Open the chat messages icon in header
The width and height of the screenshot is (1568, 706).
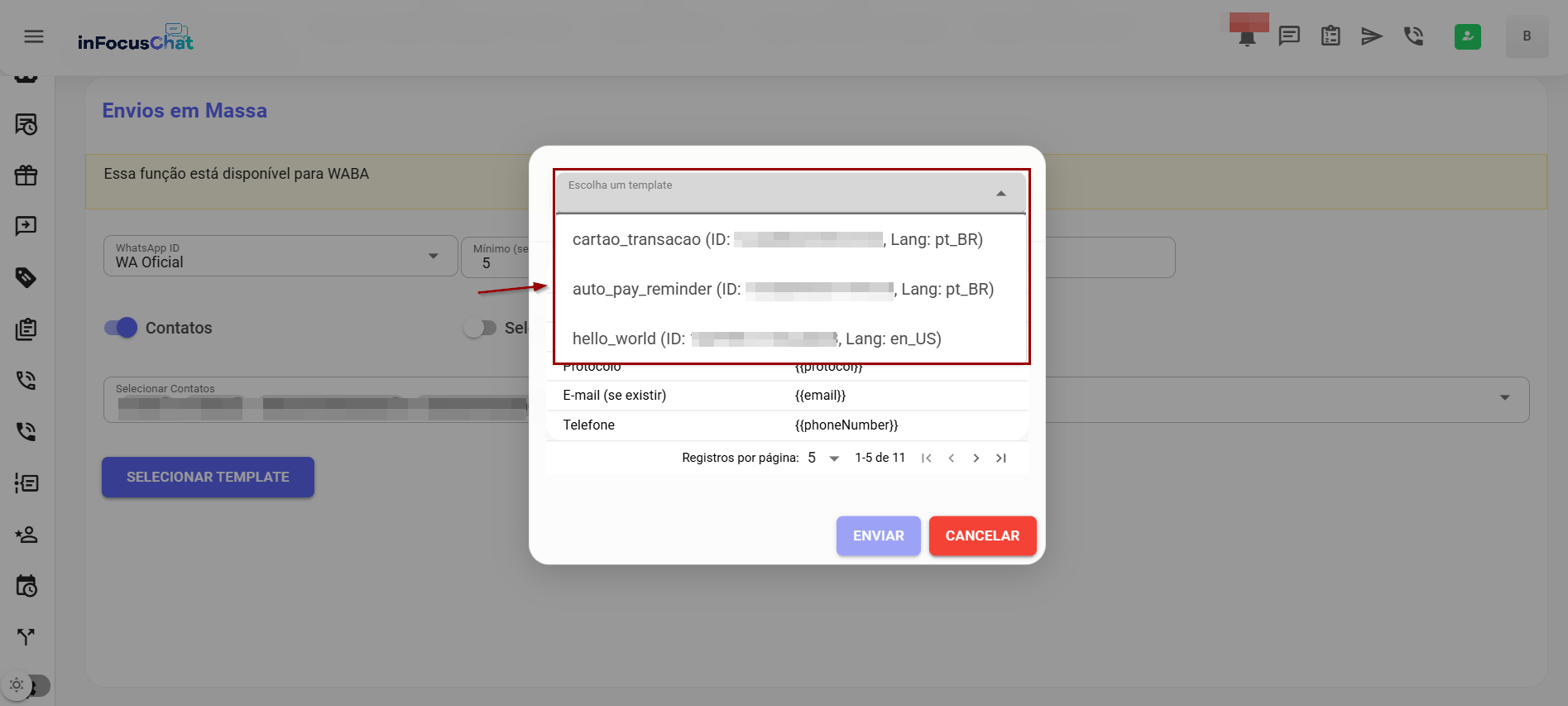[x=1289, y=36]
